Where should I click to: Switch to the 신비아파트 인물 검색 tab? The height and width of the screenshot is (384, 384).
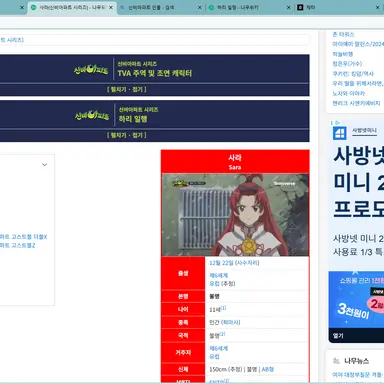point(151,7)
